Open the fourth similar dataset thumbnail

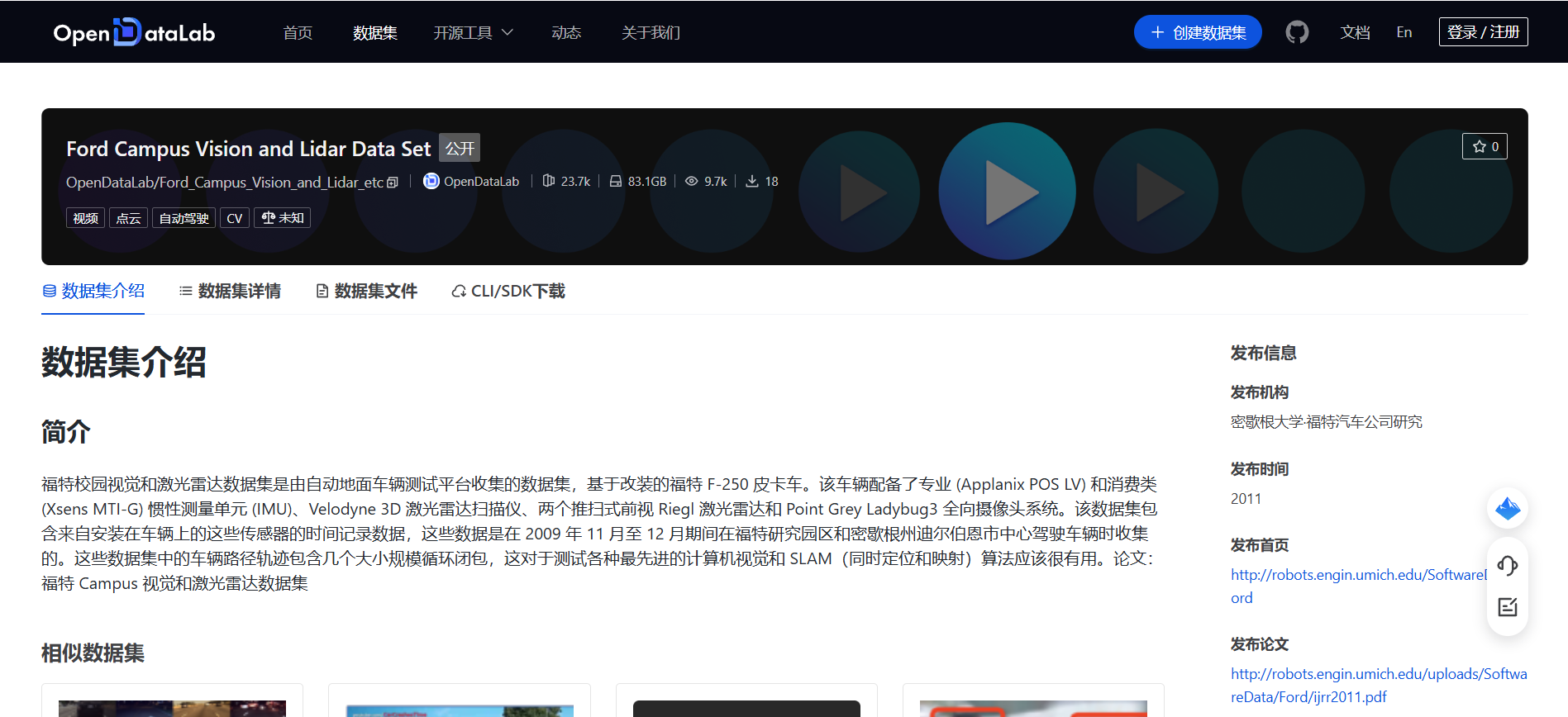(1033, 709)
